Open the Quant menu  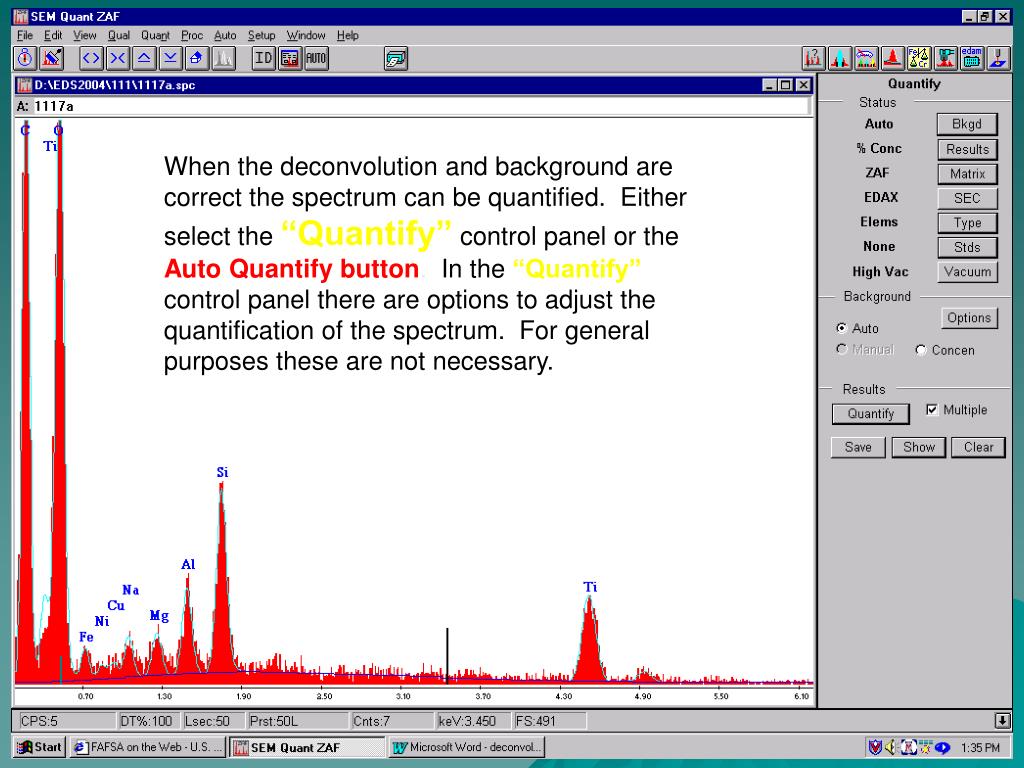155,35
